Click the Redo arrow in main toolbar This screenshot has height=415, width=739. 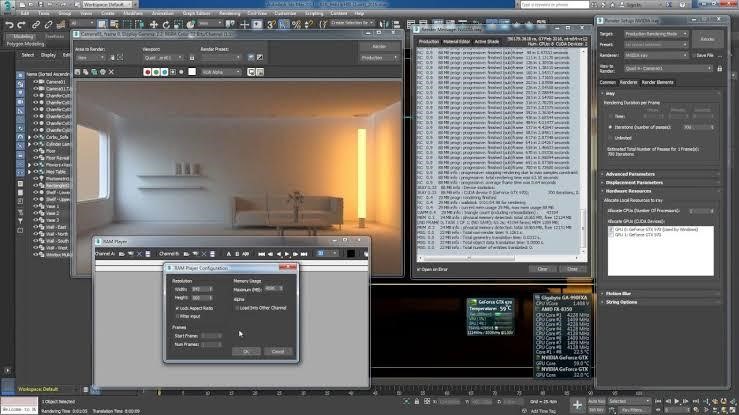coord(21,24)
